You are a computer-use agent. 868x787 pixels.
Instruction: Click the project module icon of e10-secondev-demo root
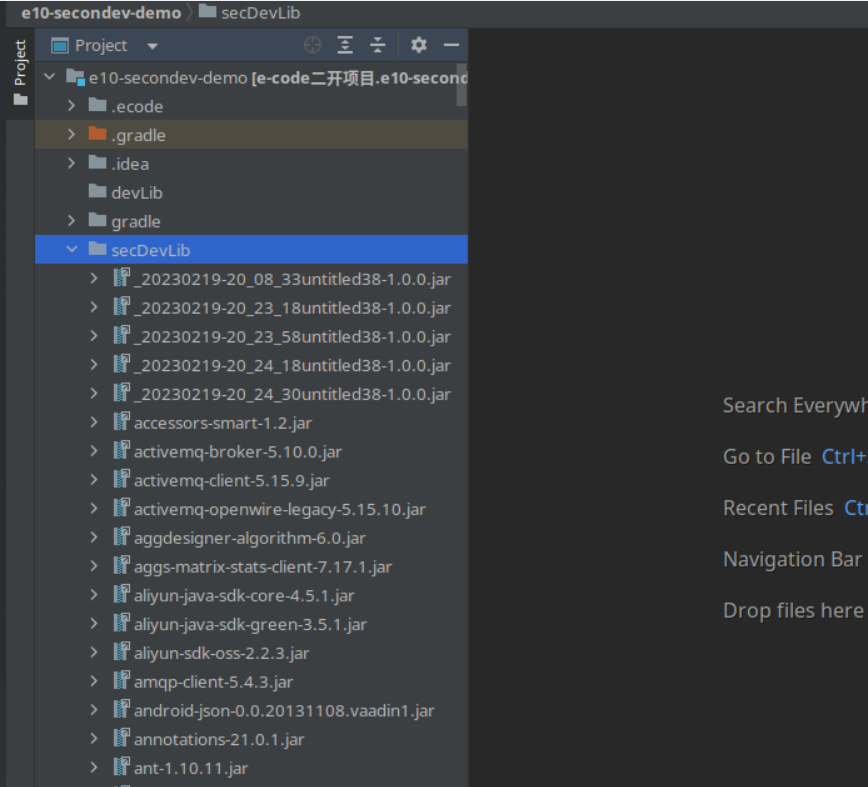coord(75,77)
